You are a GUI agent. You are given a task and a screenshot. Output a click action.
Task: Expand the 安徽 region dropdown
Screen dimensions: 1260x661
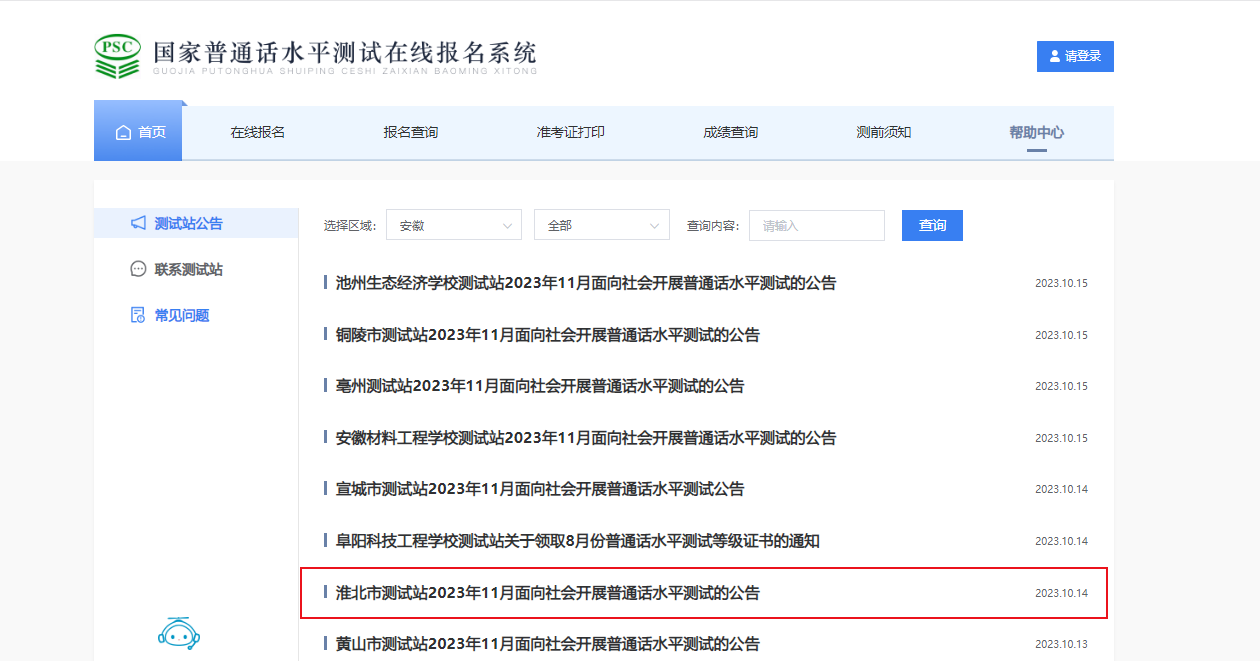tap(453, 226)
